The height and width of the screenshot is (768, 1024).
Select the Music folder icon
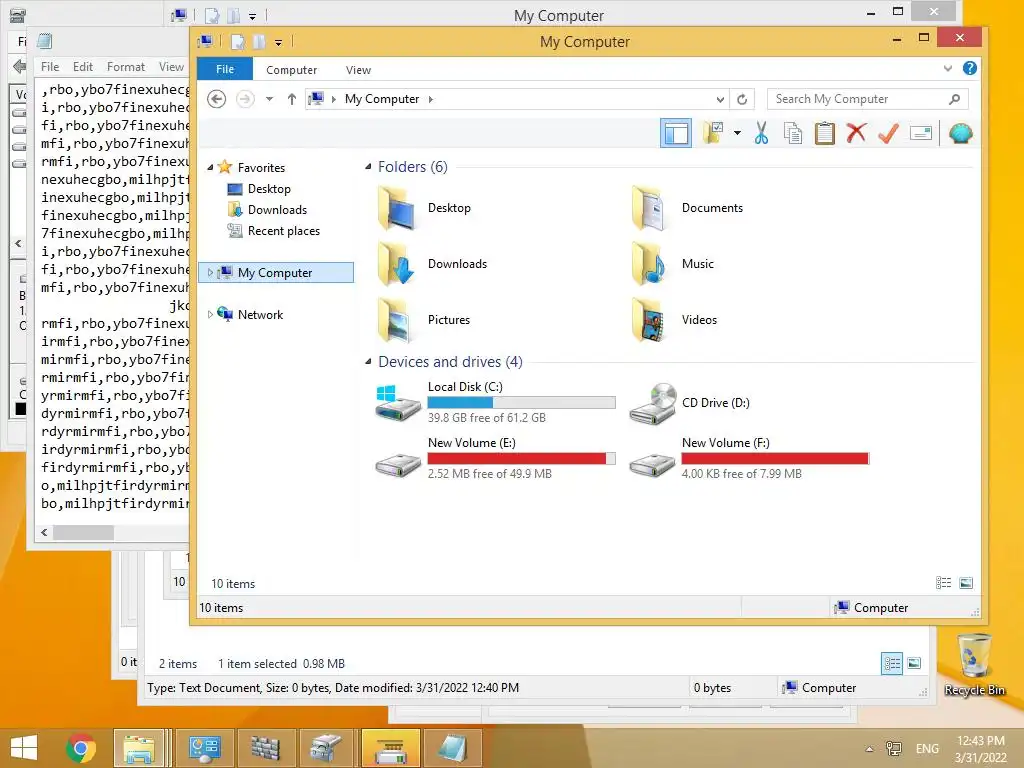[650, 264]
